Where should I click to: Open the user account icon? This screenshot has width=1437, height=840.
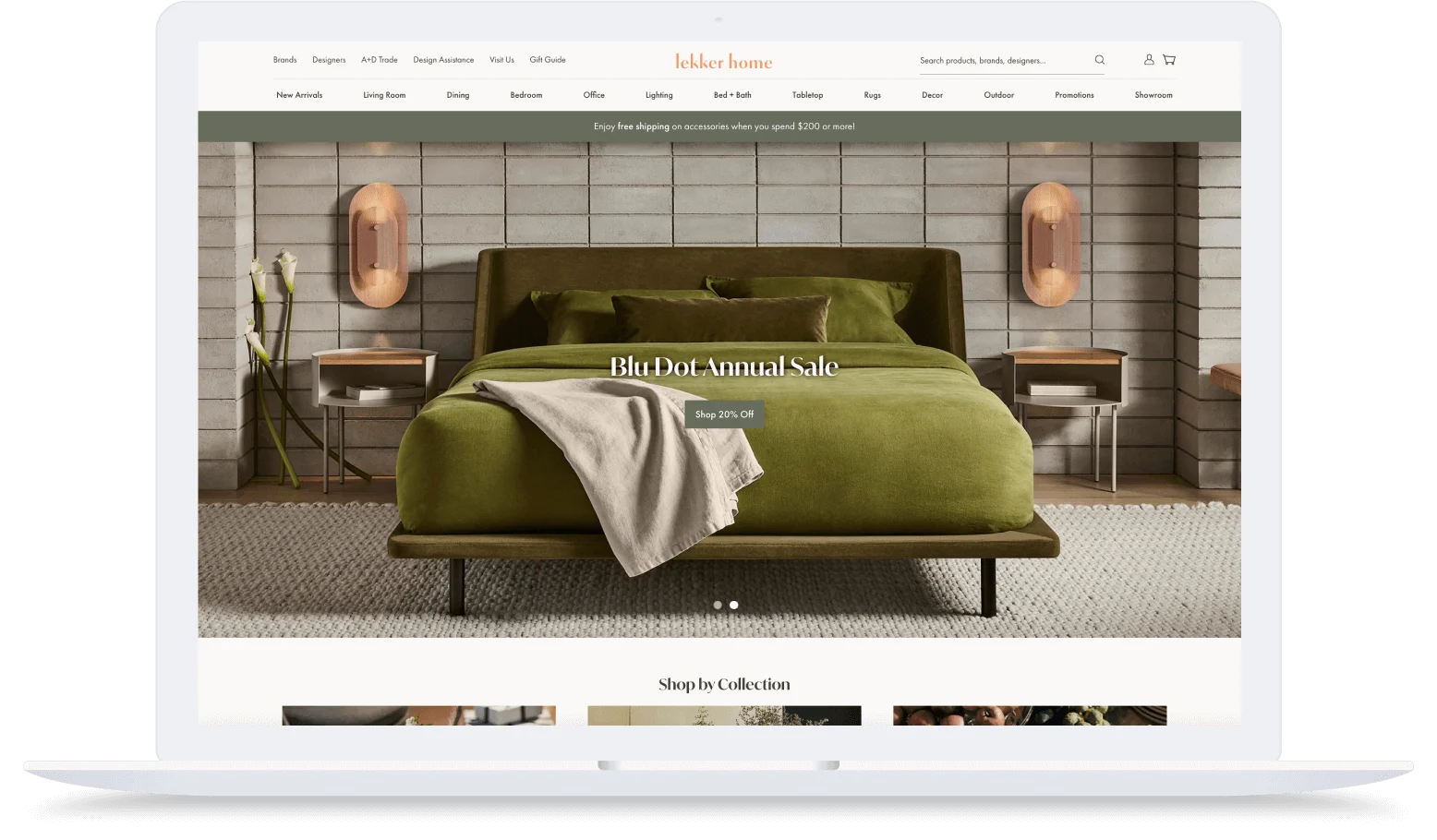tap(1149, 59)
